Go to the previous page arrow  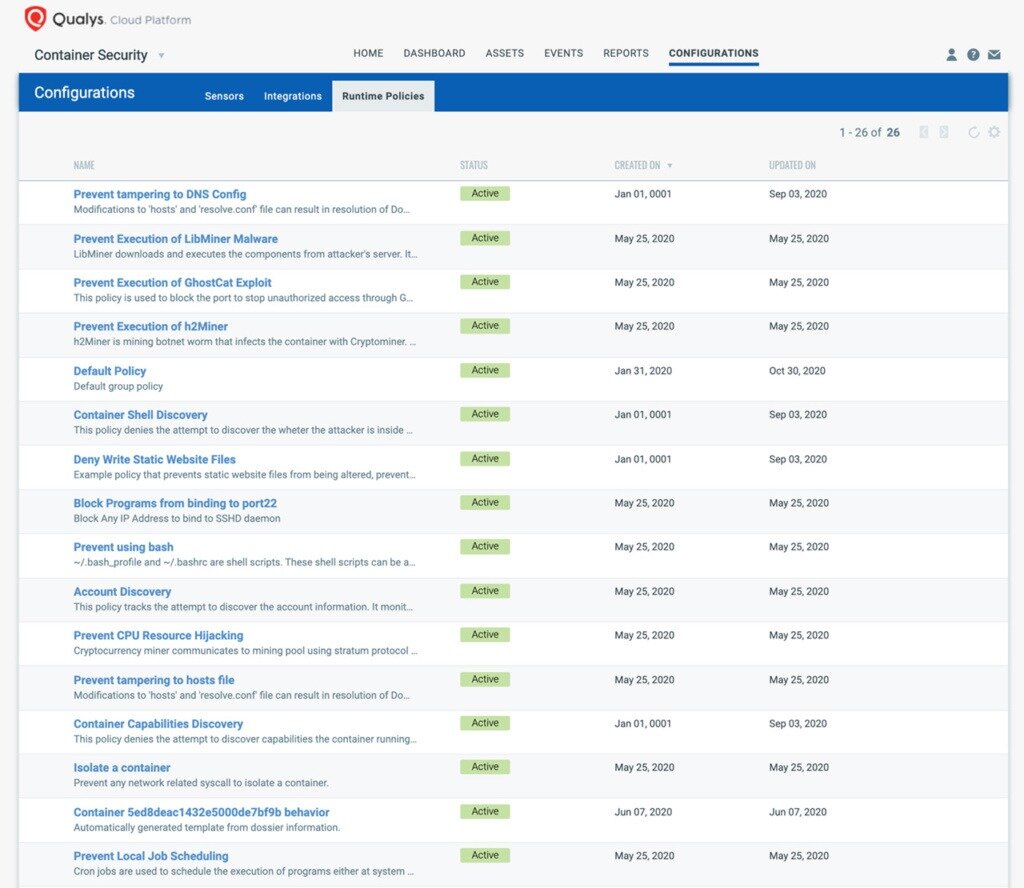923,132
